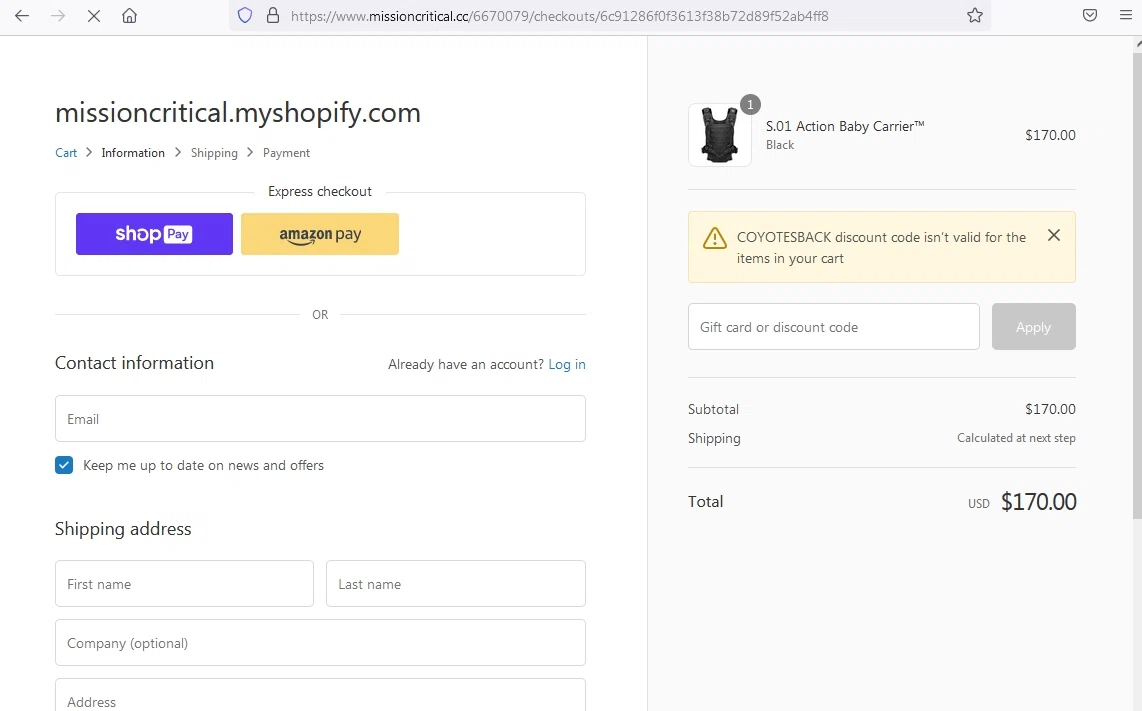Click Log in link
Screen dimensions: 1142x711
[567, 364]
